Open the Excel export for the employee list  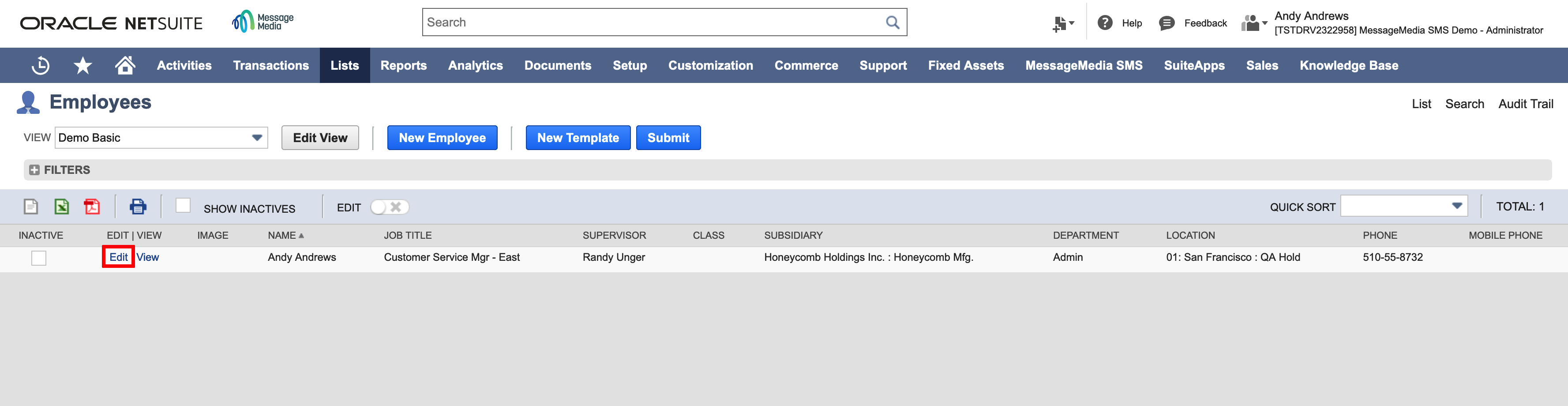[x=61, y=207]
